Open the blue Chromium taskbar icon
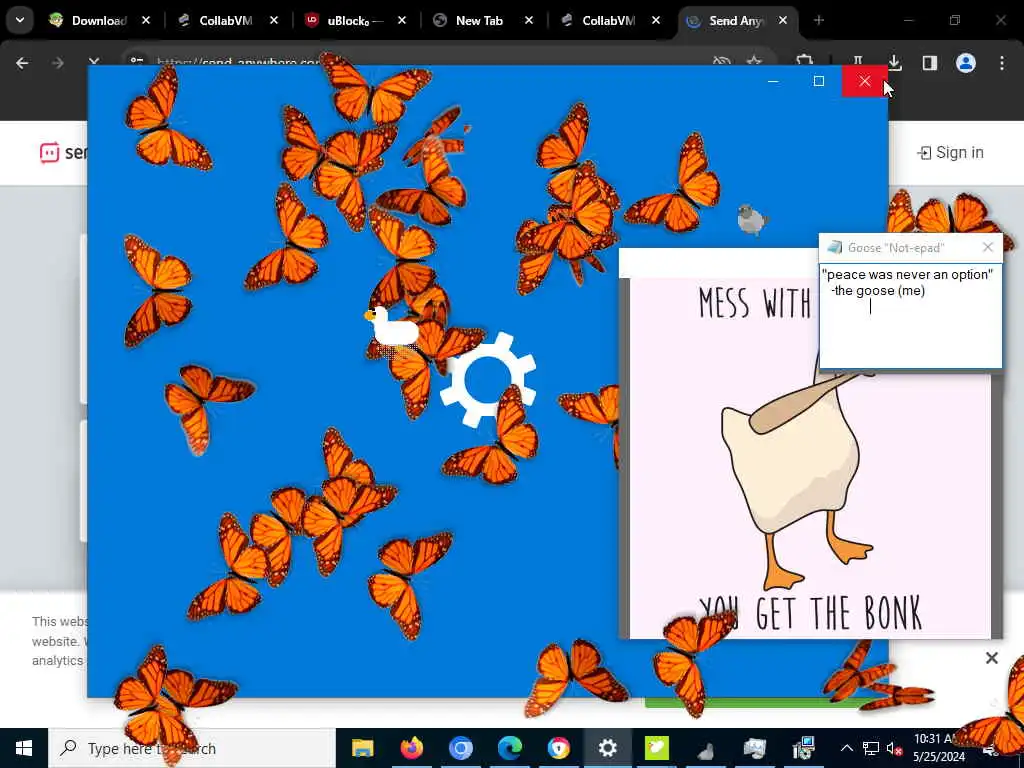 pos(460,748)
